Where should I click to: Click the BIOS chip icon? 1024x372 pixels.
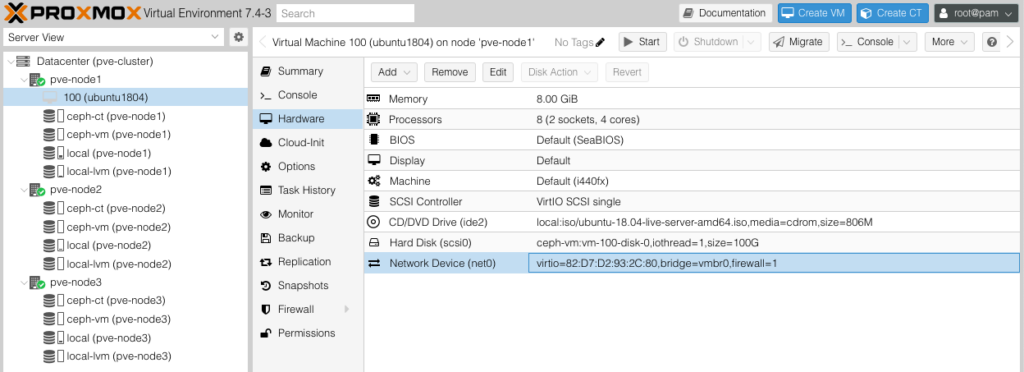(x=374, y=140)
